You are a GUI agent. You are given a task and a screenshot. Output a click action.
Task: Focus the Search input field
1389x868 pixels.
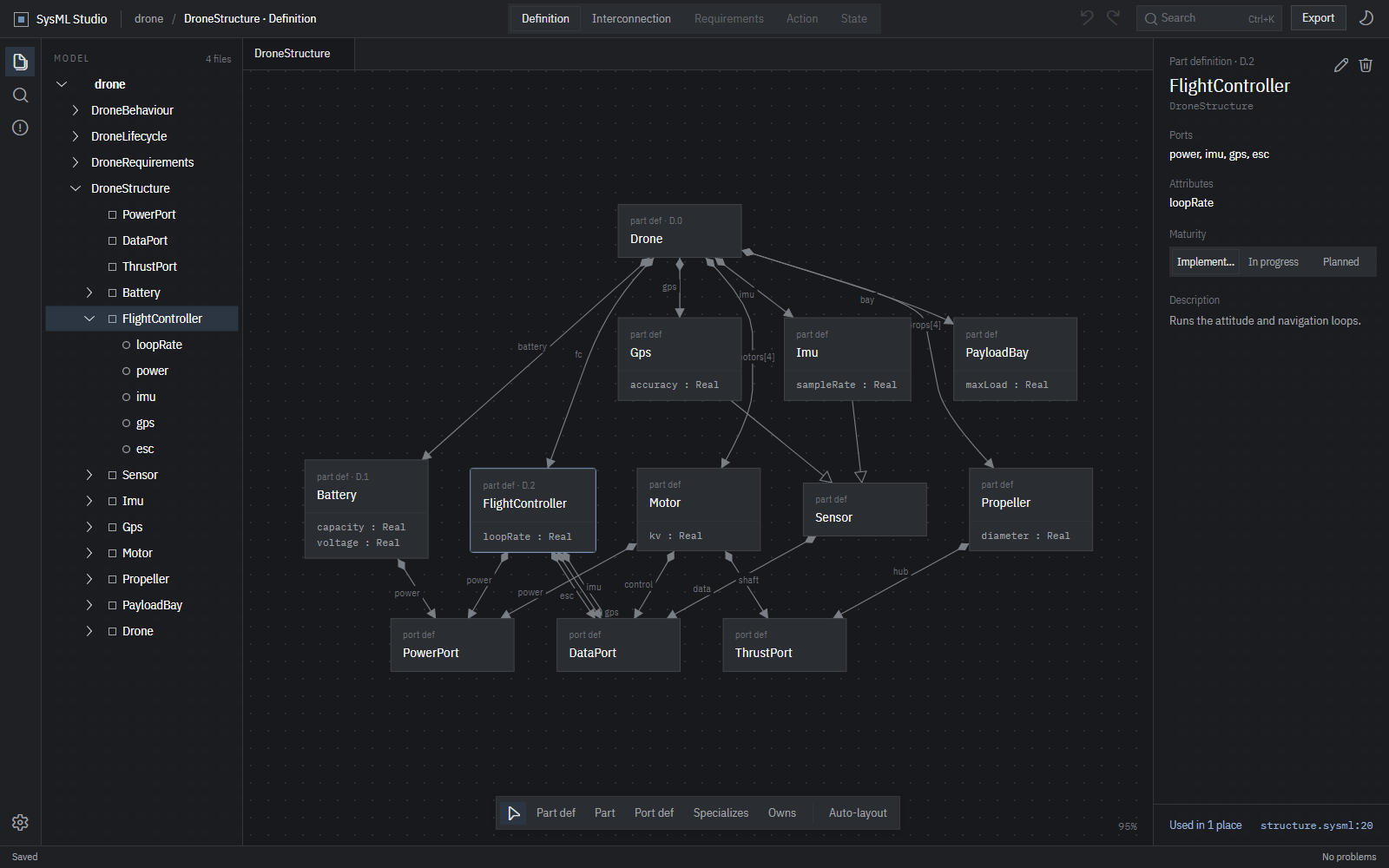[1208, 18]
